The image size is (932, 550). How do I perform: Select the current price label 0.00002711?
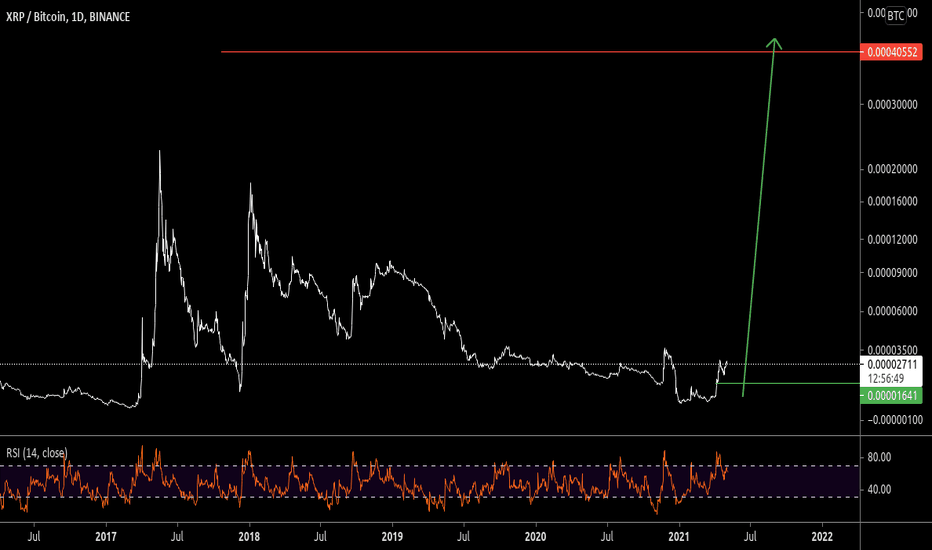point(892,364)
